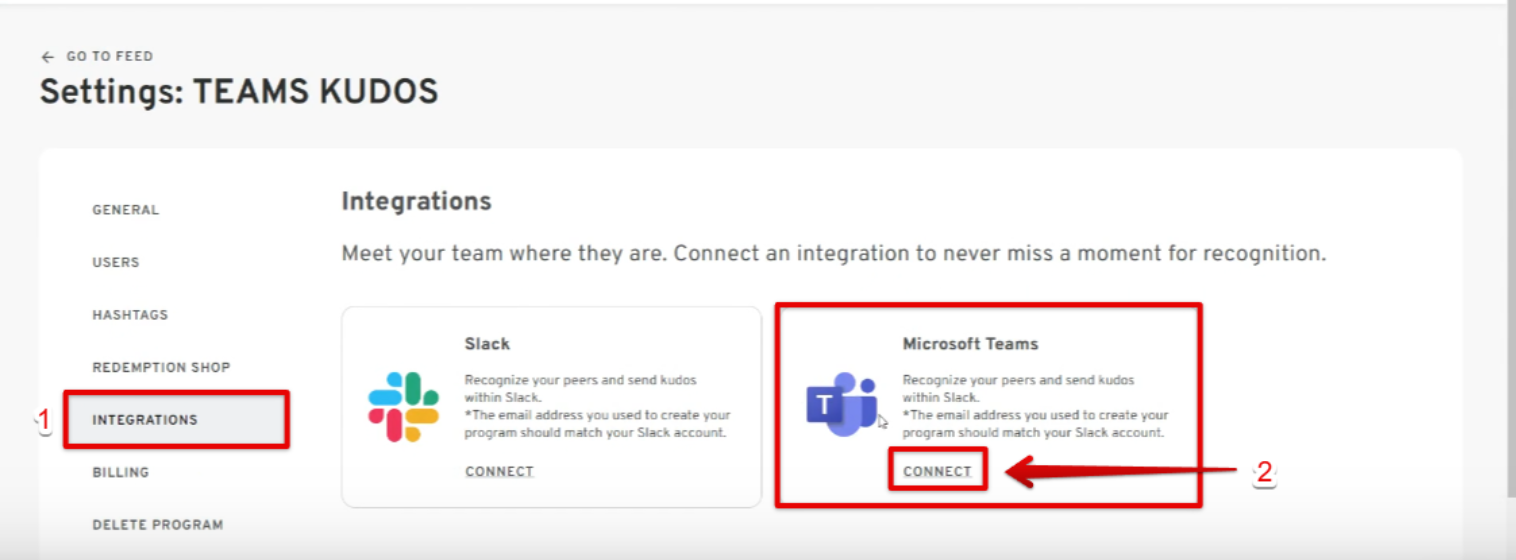Image resolution: width=1516 pixels, height=560 pixels.
Task: Click the Slack card description text
Action: [597, 406]
